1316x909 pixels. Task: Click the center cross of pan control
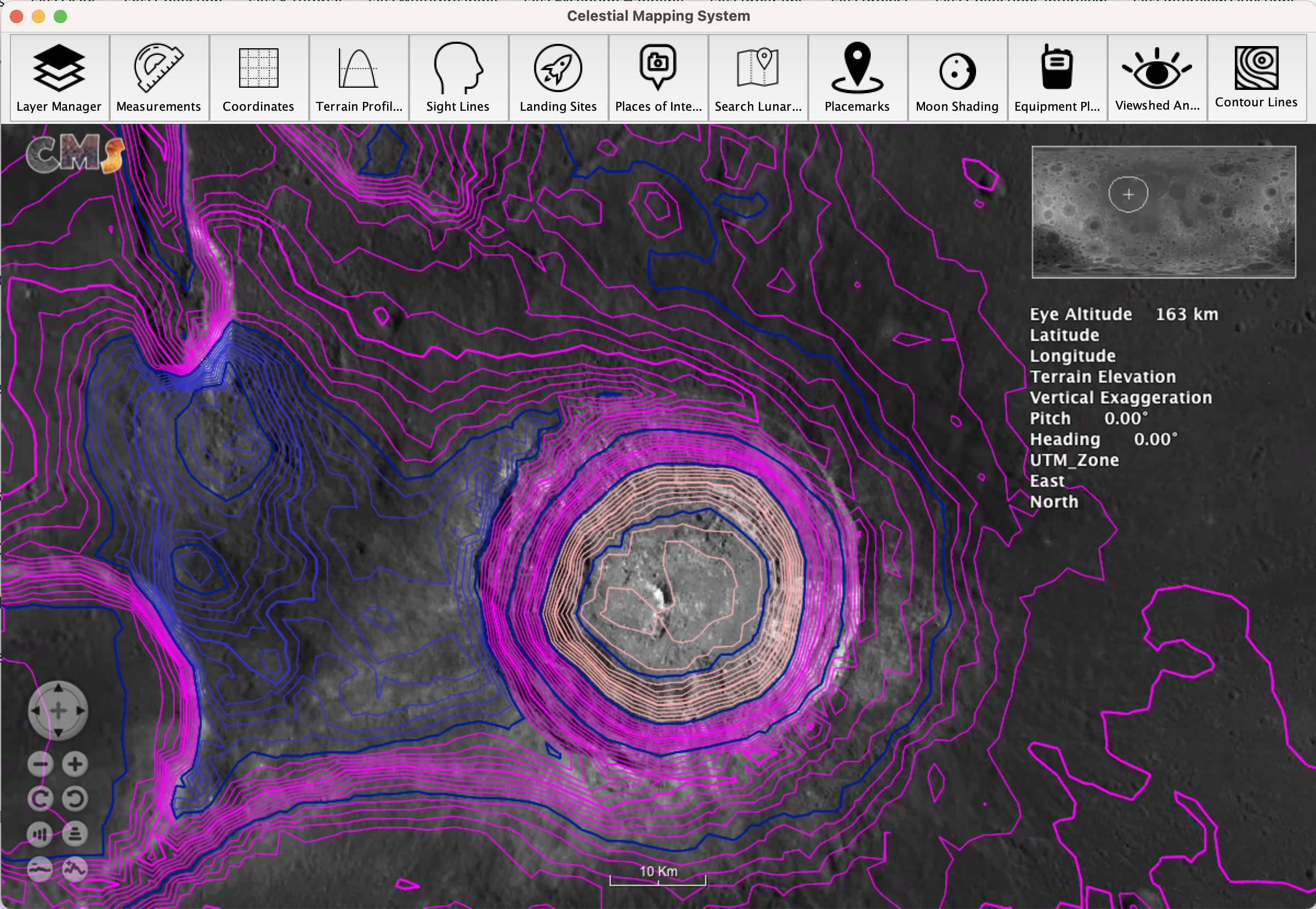click(58, 711)
